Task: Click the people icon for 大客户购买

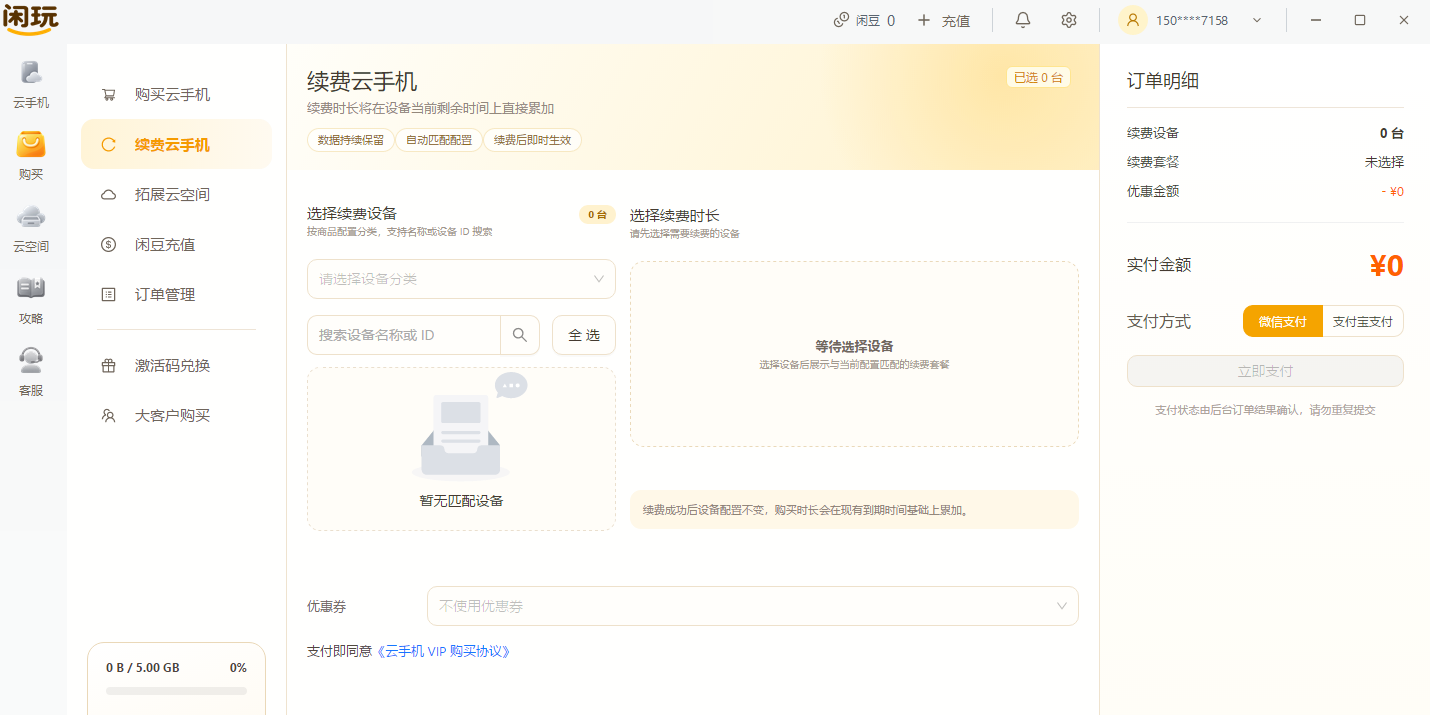Action: (109, 416)
